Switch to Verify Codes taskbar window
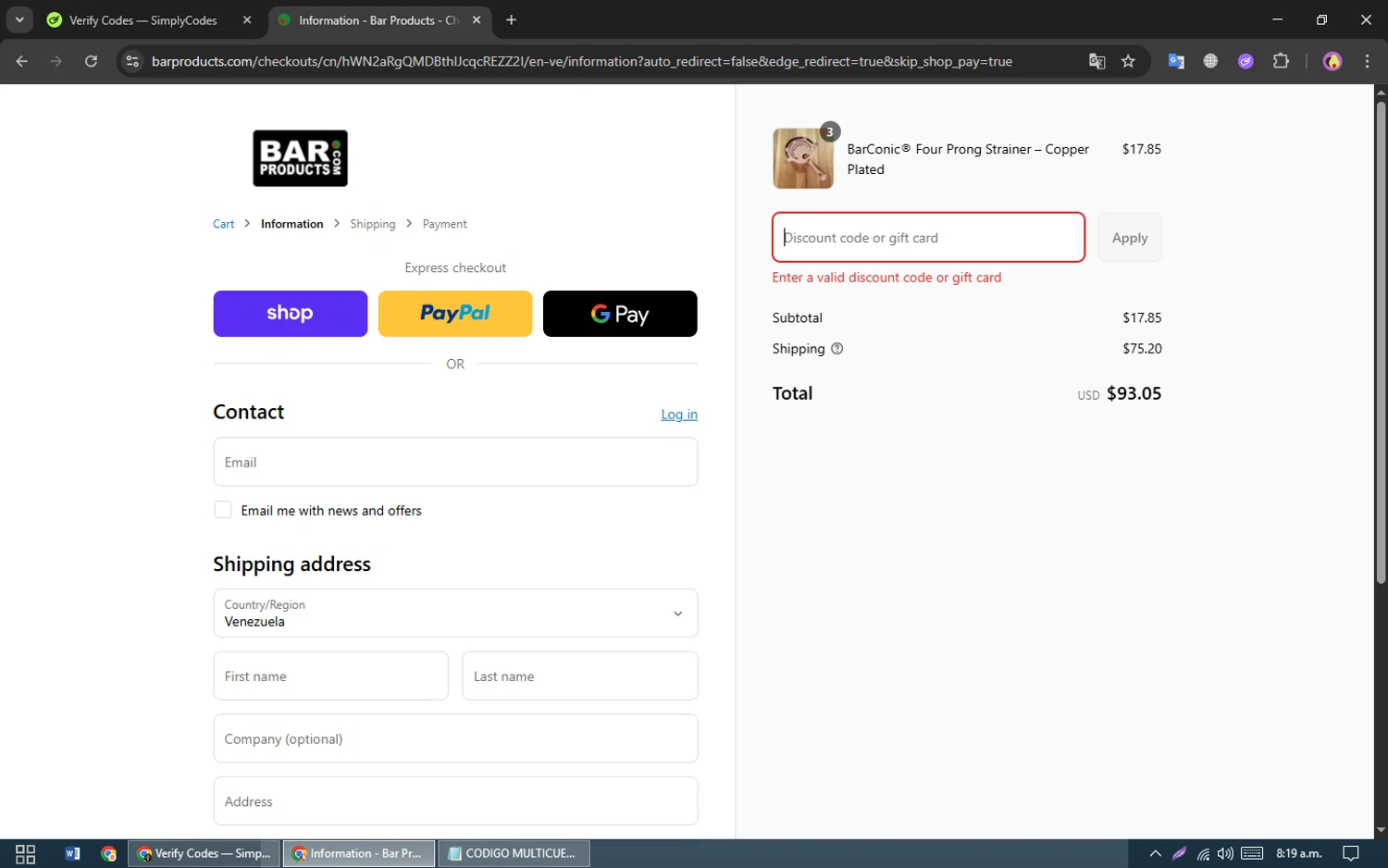Image resolution: width=1388 pixels, height=868 pixels. tap(204, 853)
